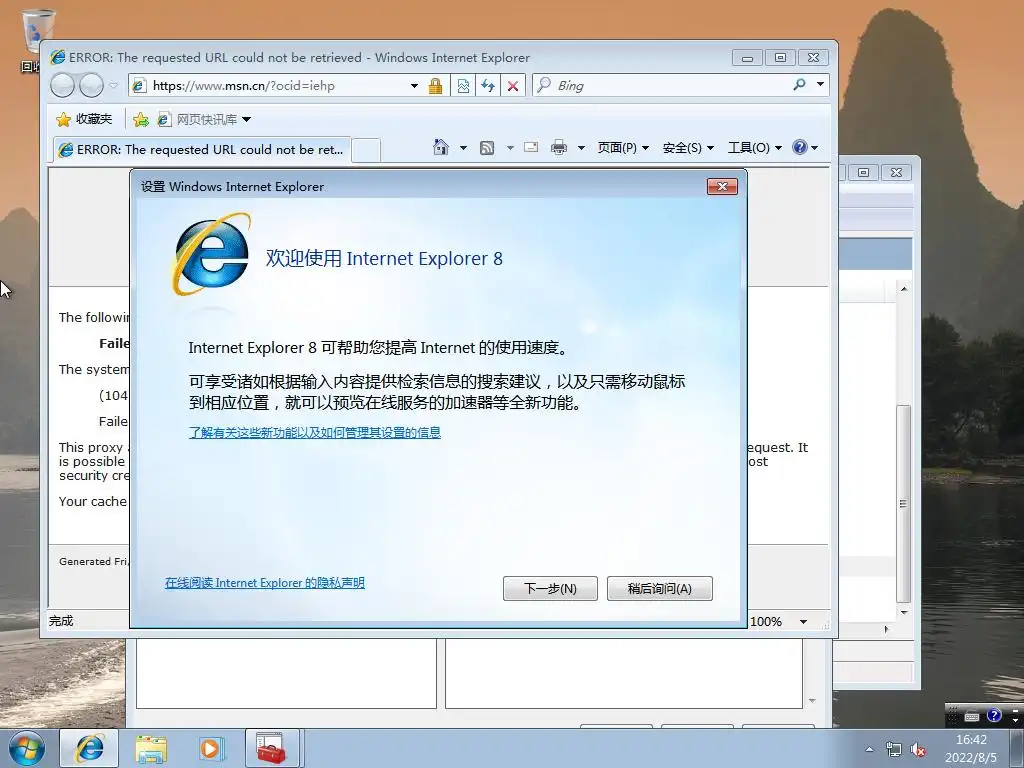Open 网页快讯库 web slice gallery
This screenshot has height=768, width=1024.
pyautogui.click(x=204, y=120)
